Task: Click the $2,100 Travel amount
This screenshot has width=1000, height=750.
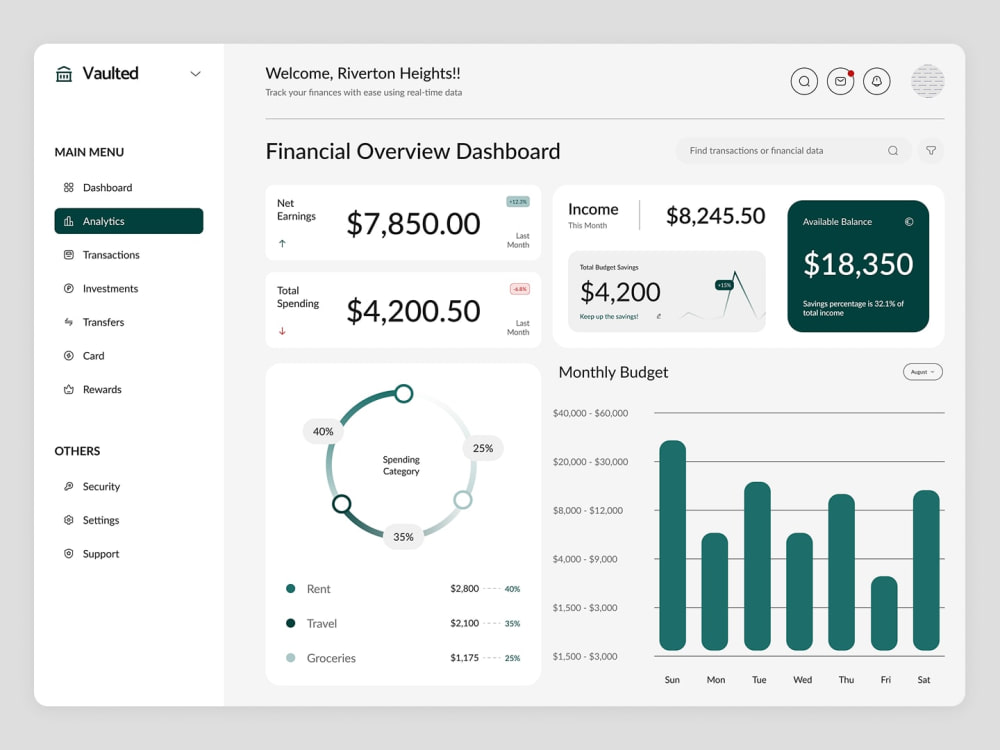Action: tap(464, 623)
